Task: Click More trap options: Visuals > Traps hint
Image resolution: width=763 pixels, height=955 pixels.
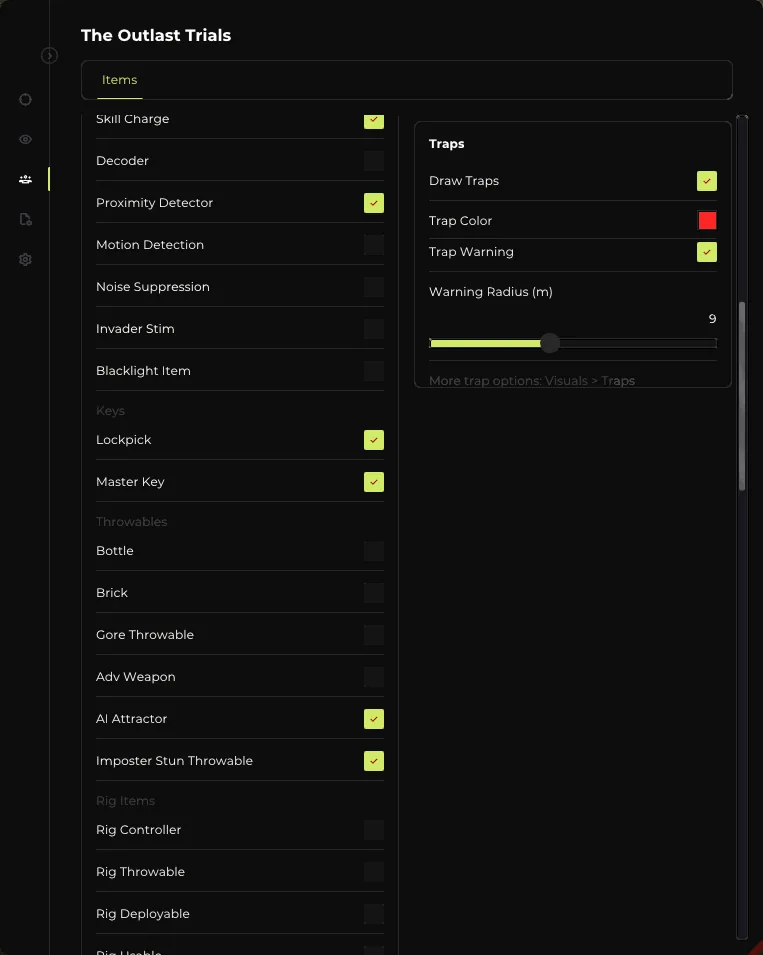Action: (x=532, y=381)
